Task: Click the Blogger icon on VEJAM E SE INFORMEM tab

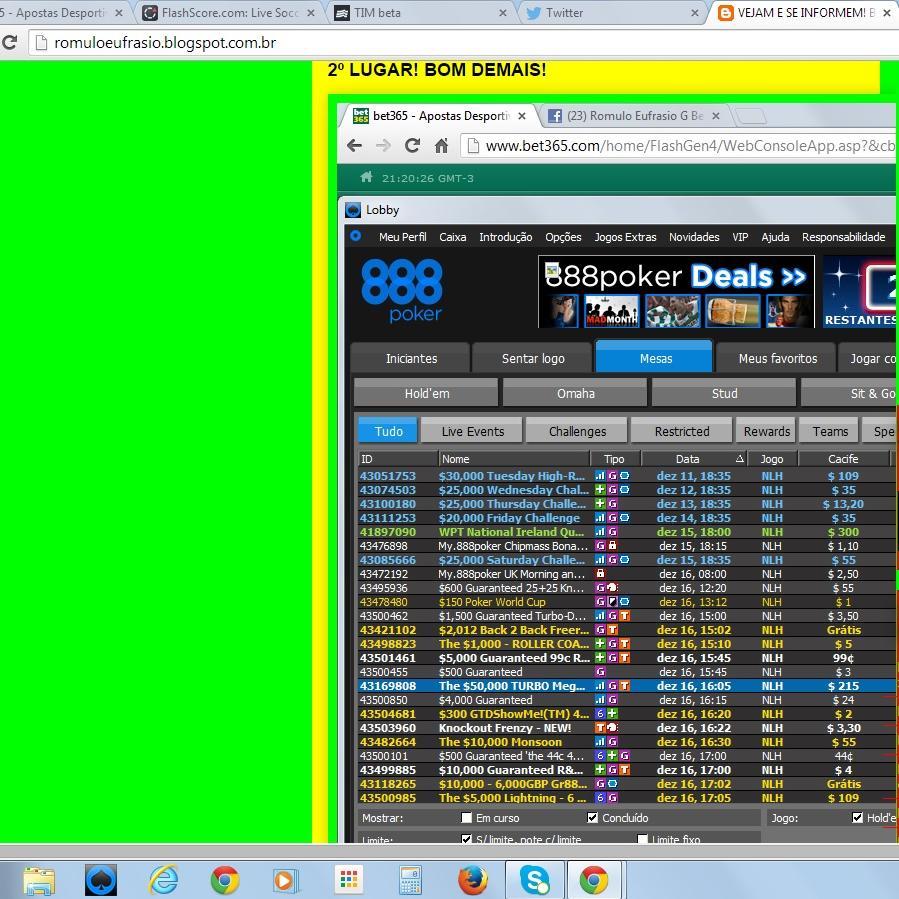Action: click(725, 13)
